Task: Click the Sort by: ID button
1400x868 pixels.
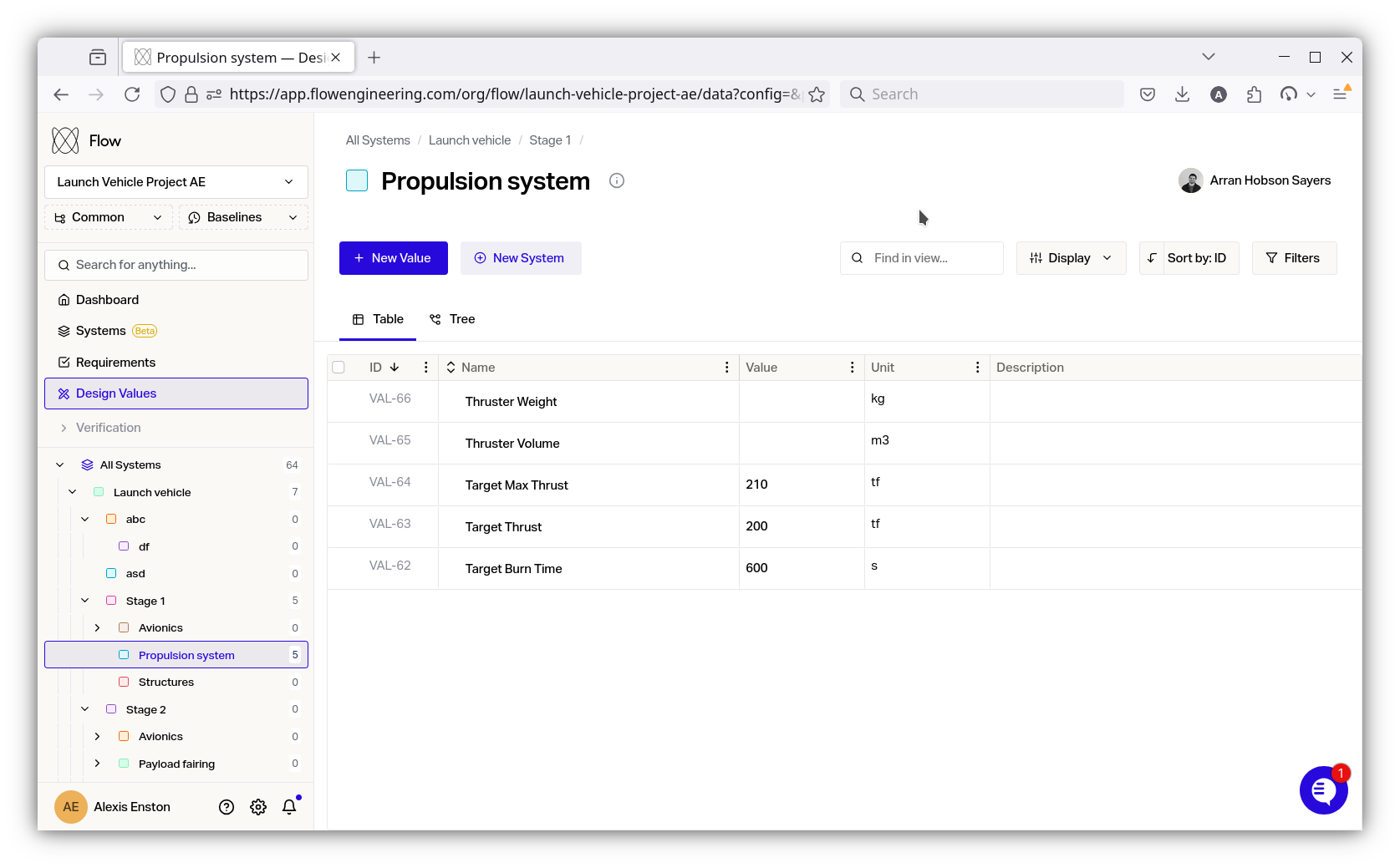Action: (1189, 258)
